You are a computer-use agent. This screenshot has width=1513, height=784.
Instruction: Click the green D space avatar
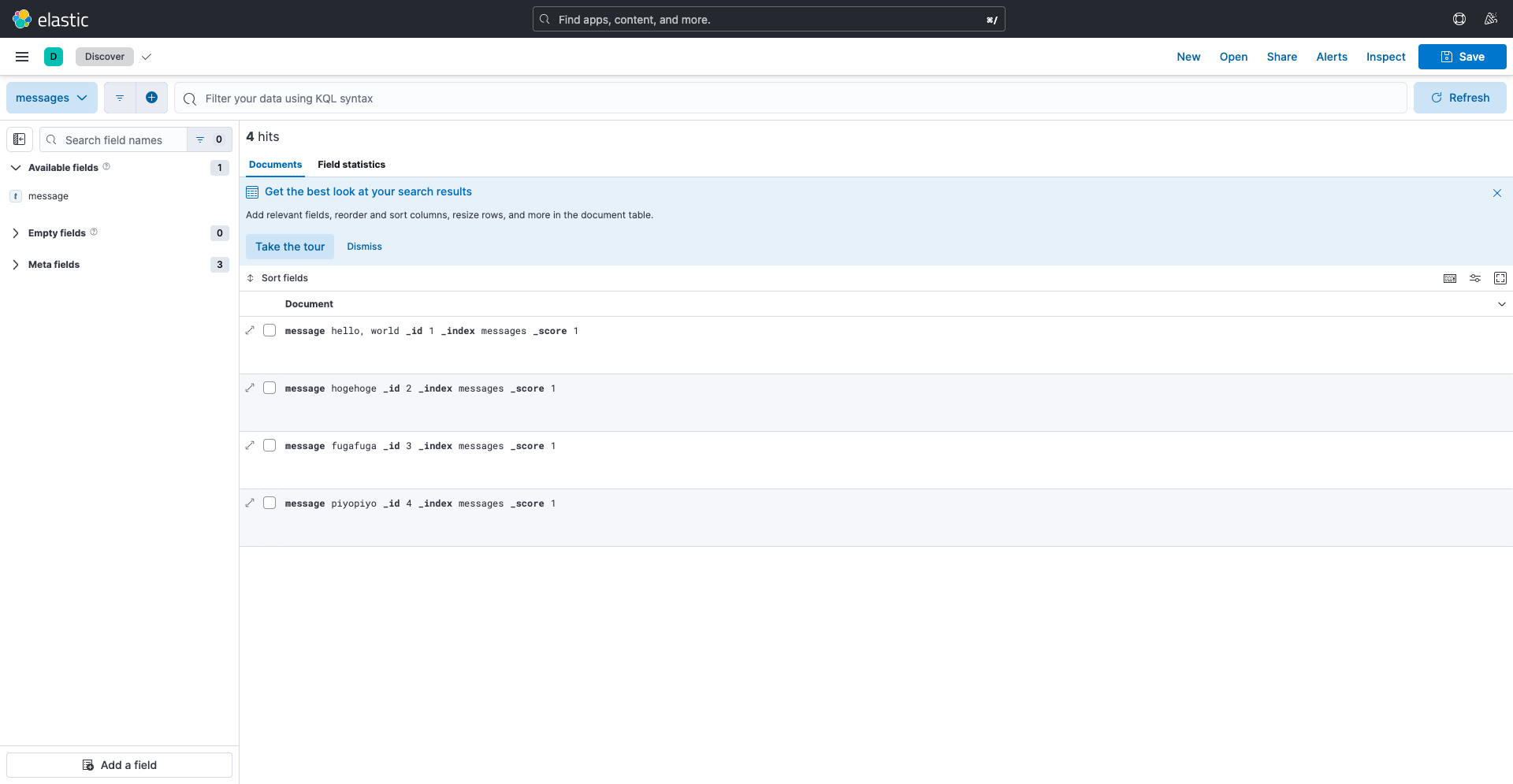[54, 57]
